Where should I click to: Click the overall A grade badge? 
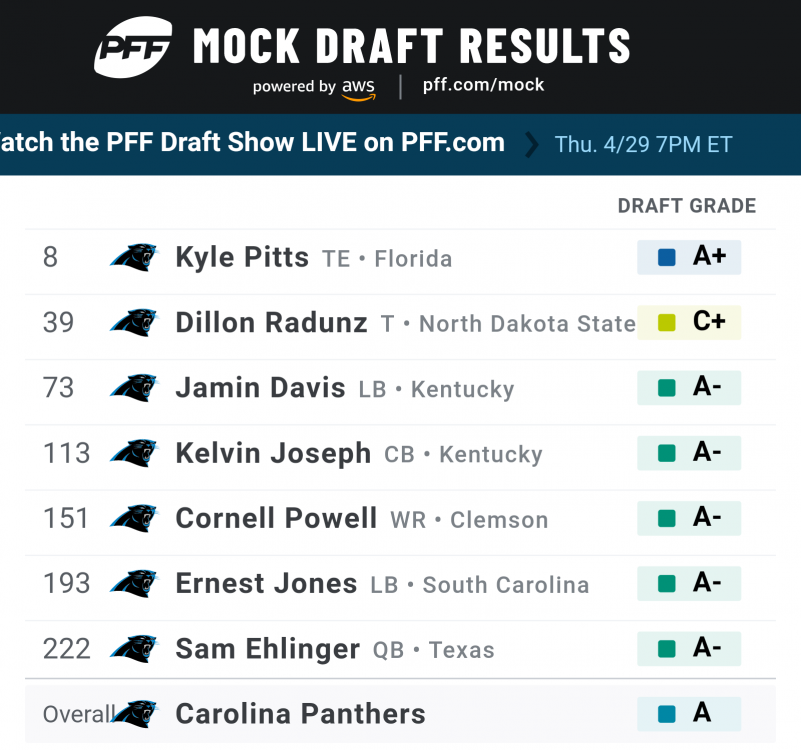point(689,713)
